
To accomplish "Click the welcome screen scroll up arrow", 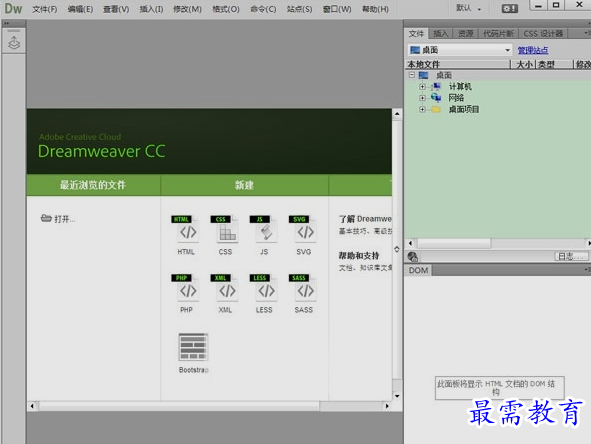I will point(397,114).
